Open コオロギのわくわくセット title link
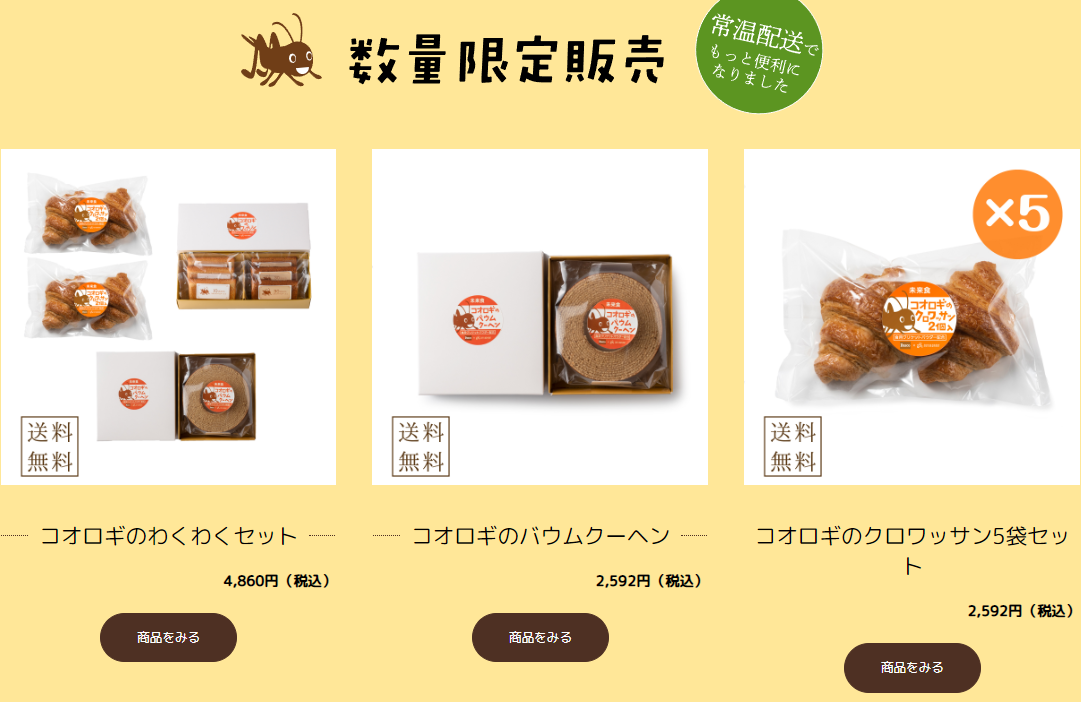 click(x=168, y=536)
